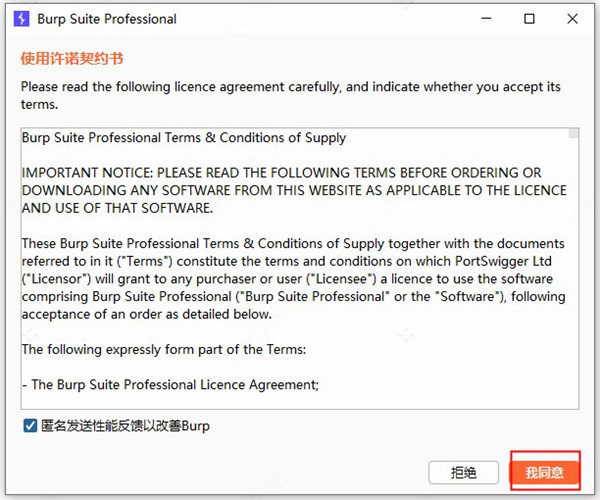
Task: Click the bottom of the licence scrollbar track
Action: tap(573, 400)
